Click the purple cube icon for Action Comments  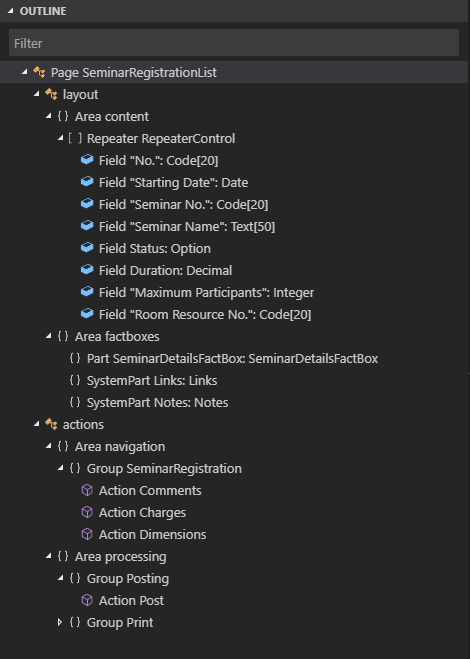(87, 490)
